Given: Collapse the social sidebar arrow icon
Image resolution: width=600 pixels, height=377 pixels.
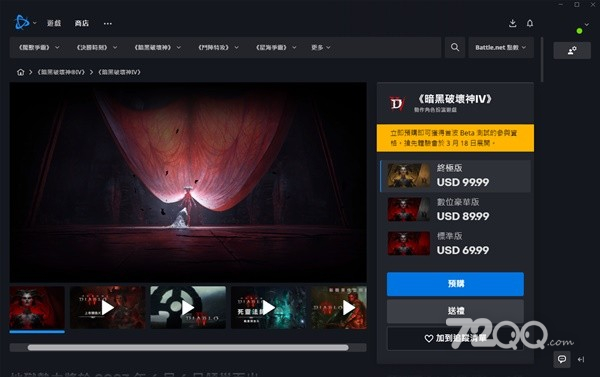Looking at the screenshot, I should click(x=581, y=359).
